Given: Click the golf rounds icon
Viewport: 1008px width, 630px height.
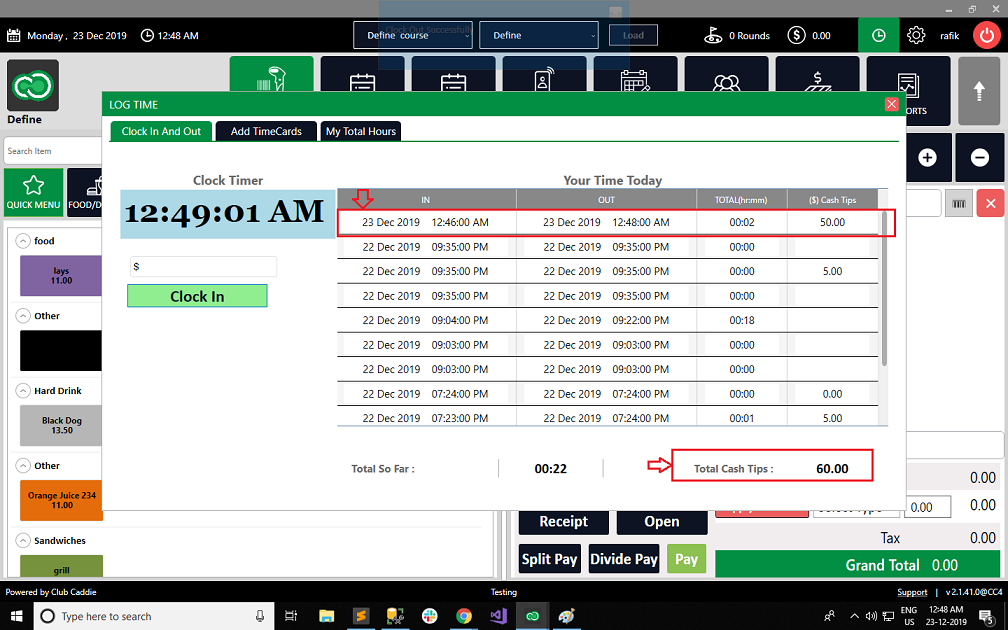Looking at the screenshot, I should 713,35.
